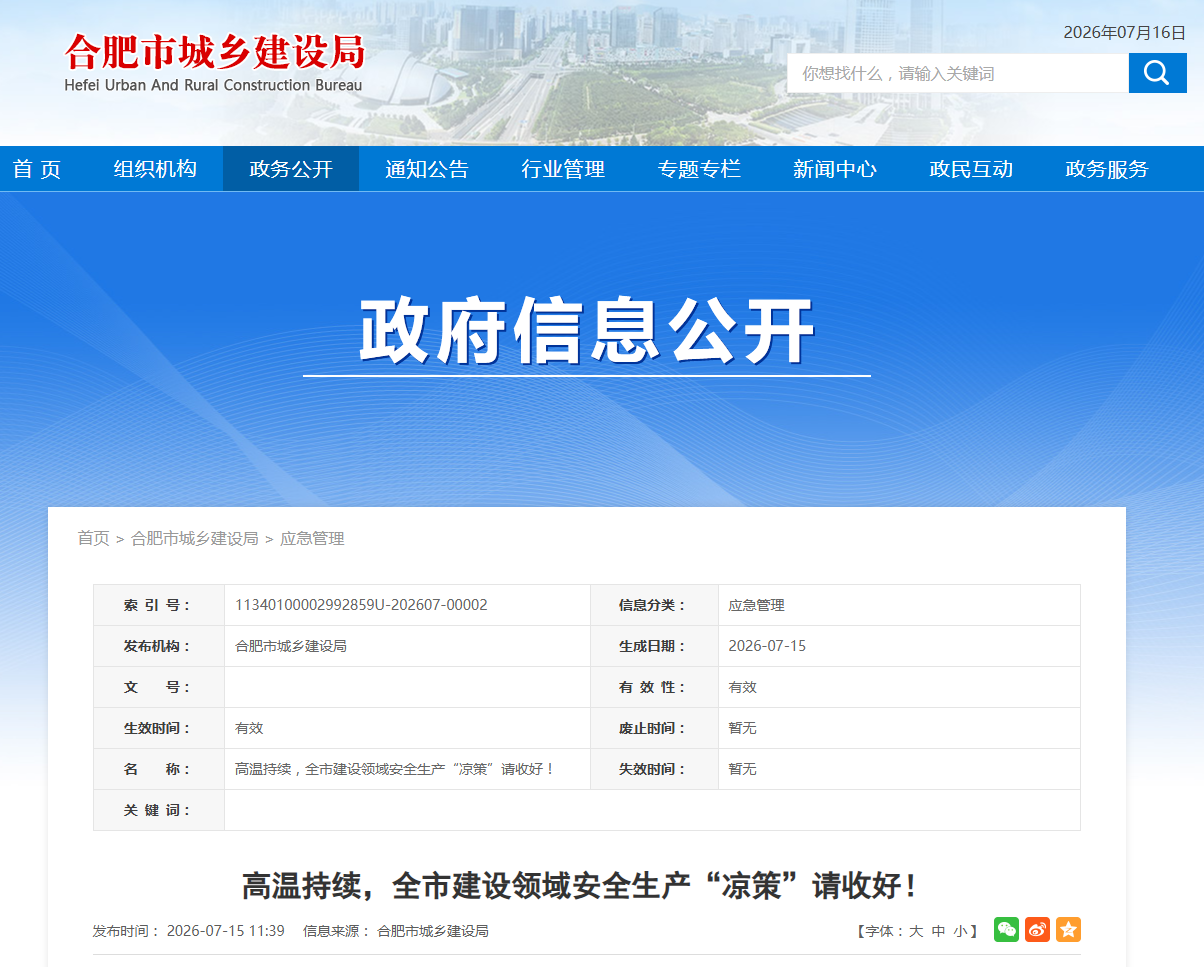
Task: Click the 索引号 label cell
Action: [159, 605]
